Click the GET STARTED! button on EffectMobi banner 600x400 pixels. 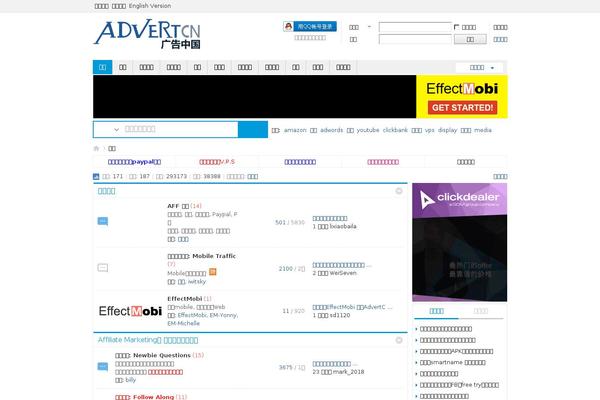pyautogui.click(x=462, y=108)
